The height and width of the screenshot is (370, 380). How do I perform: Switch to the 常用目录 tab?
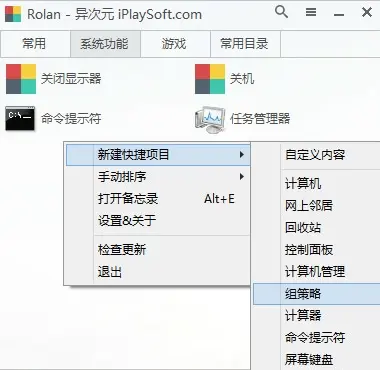click(245, 44)
